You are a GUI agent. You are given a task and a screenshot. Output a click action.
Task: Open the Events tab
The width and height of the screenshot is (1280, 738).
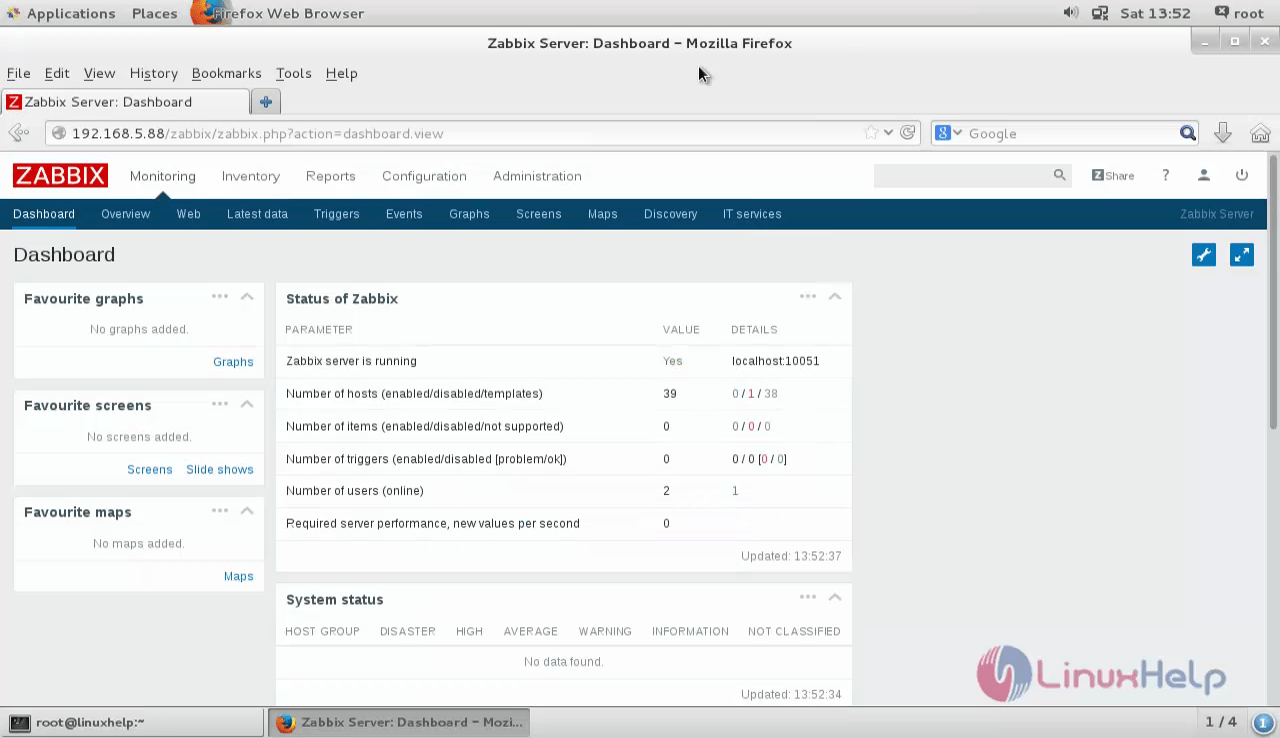(x=404, y=214)
